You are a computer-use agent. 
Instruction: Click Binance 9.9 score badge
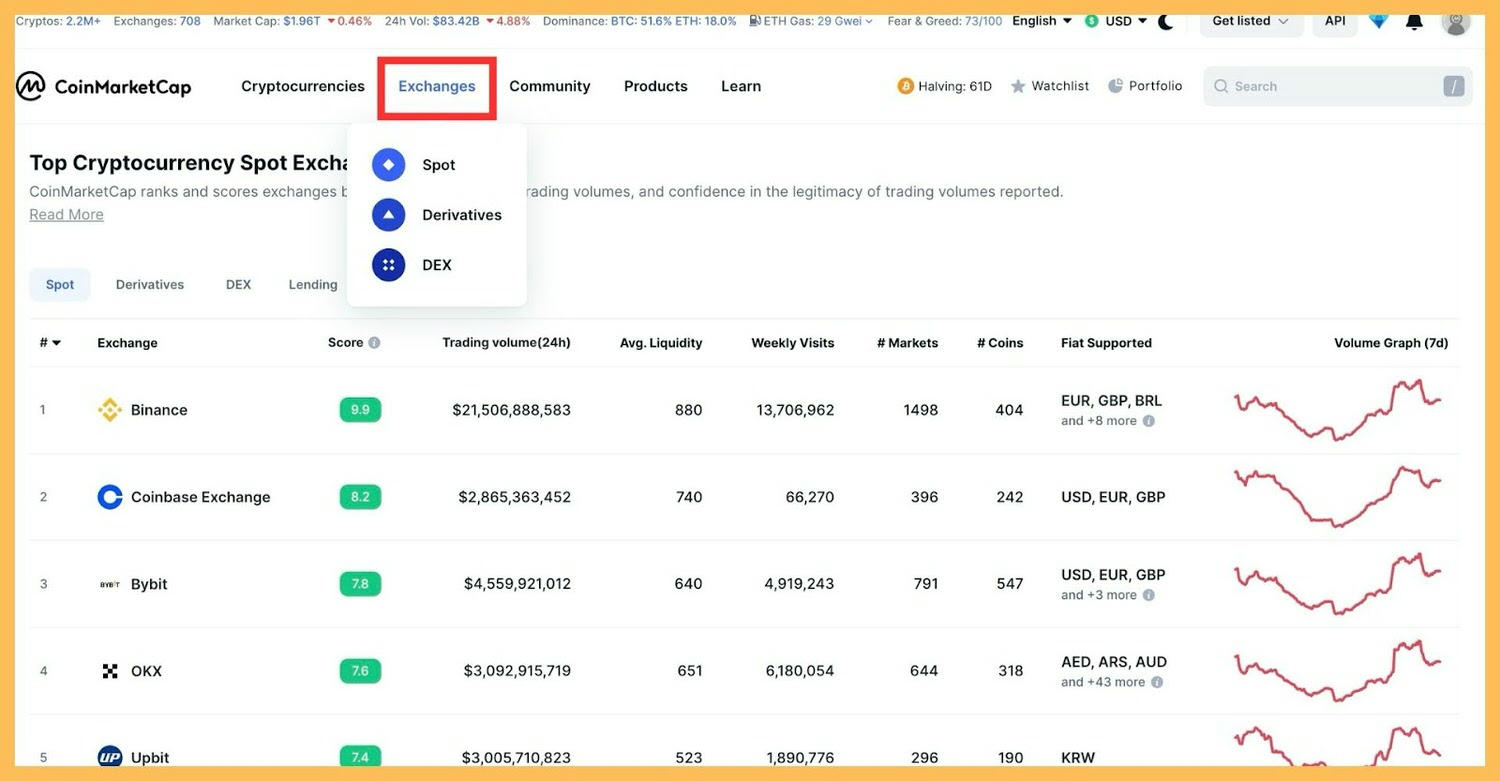[360, 410]
